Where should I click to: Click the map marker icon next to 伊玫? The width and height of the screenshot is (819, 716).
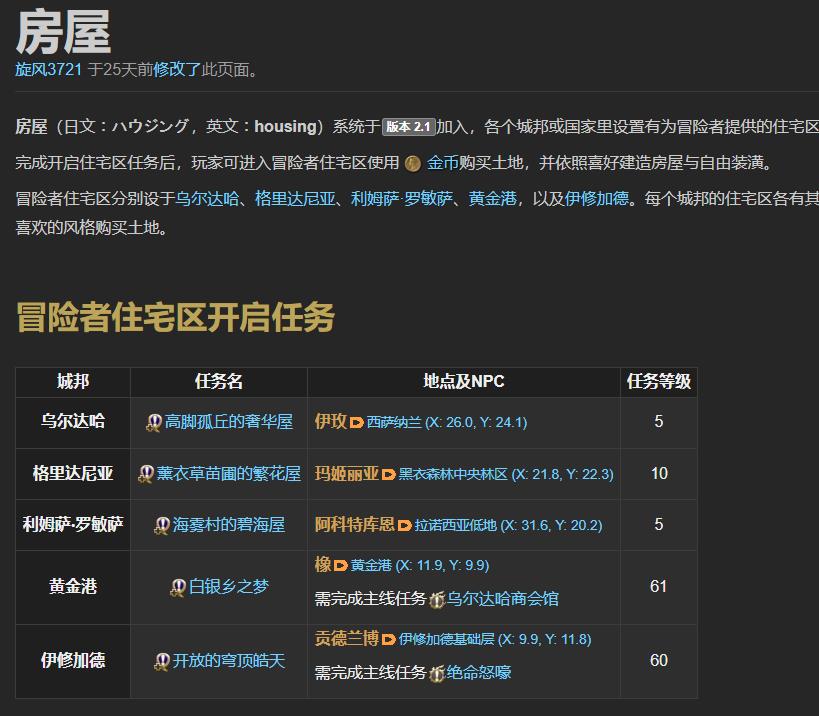pos(356,423)
